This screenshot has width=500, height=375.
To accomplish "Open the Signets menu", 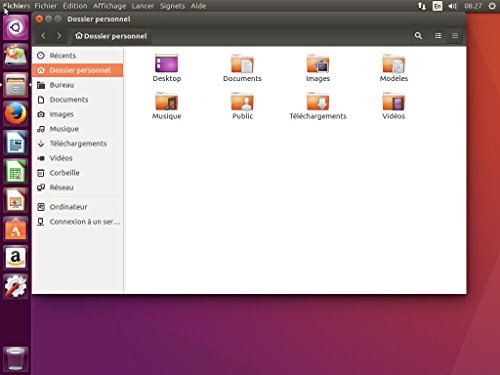I will [172, 6].
